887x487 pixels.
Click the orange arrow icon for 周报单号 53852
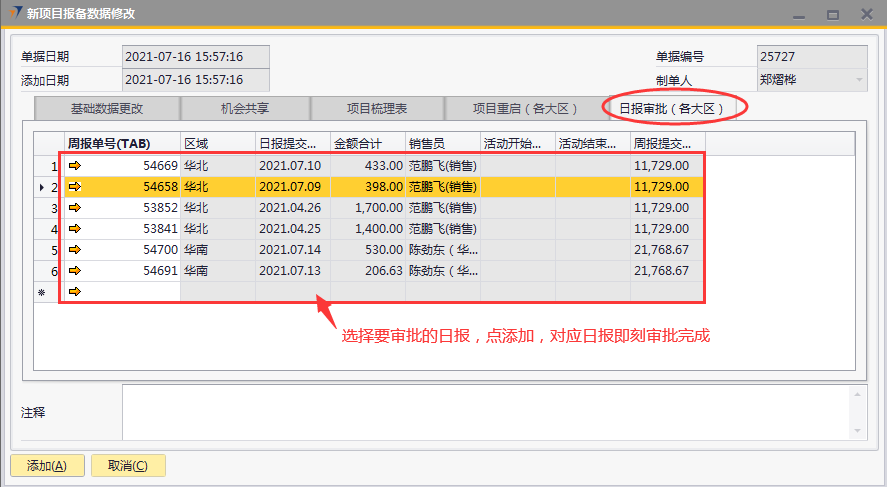[x=74, y=207]
